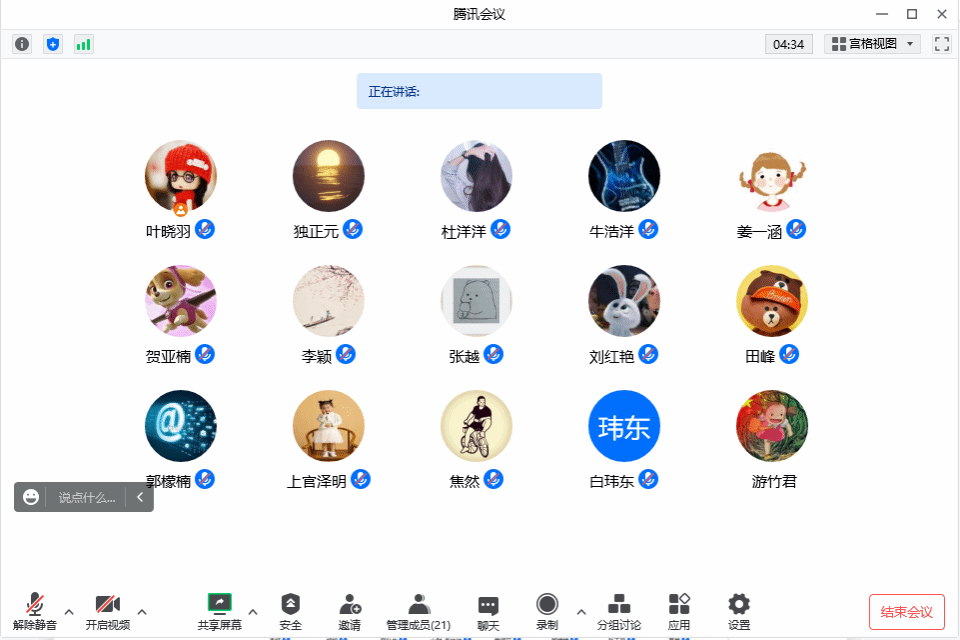Click the red 结束会议 button
The height and width of the screenshot is (640, 960).
906,612
